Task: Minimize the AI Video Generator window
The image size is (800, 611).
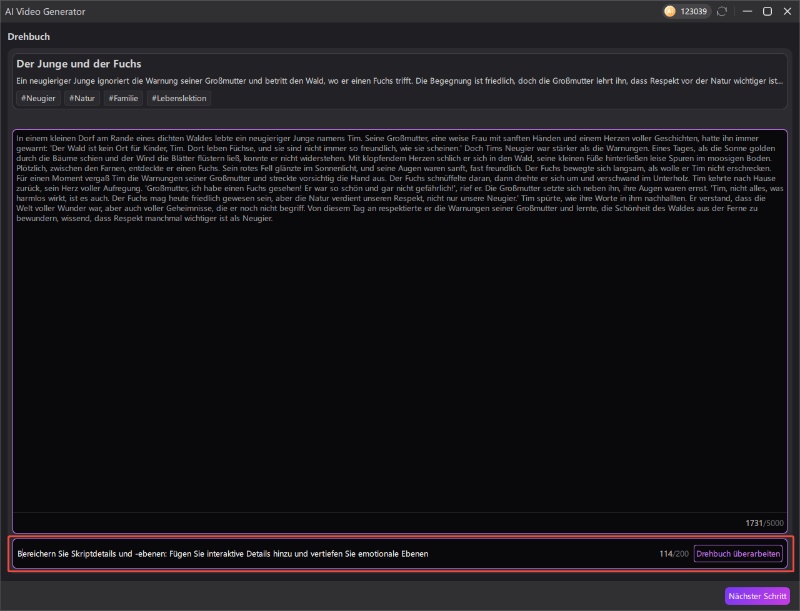Action: [747, 11]
